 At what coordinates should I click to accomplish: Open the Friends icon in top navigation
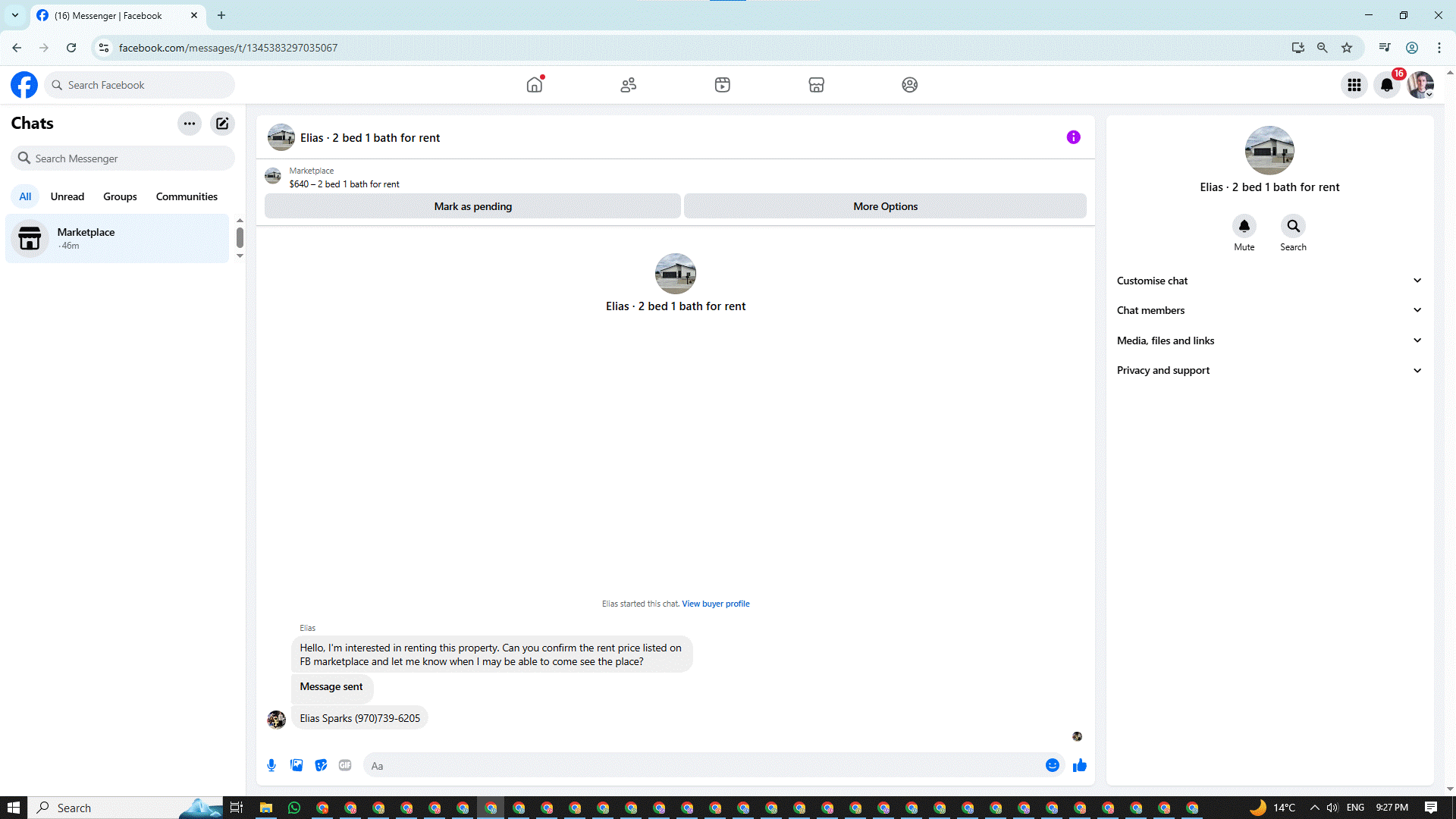point(629,85)
